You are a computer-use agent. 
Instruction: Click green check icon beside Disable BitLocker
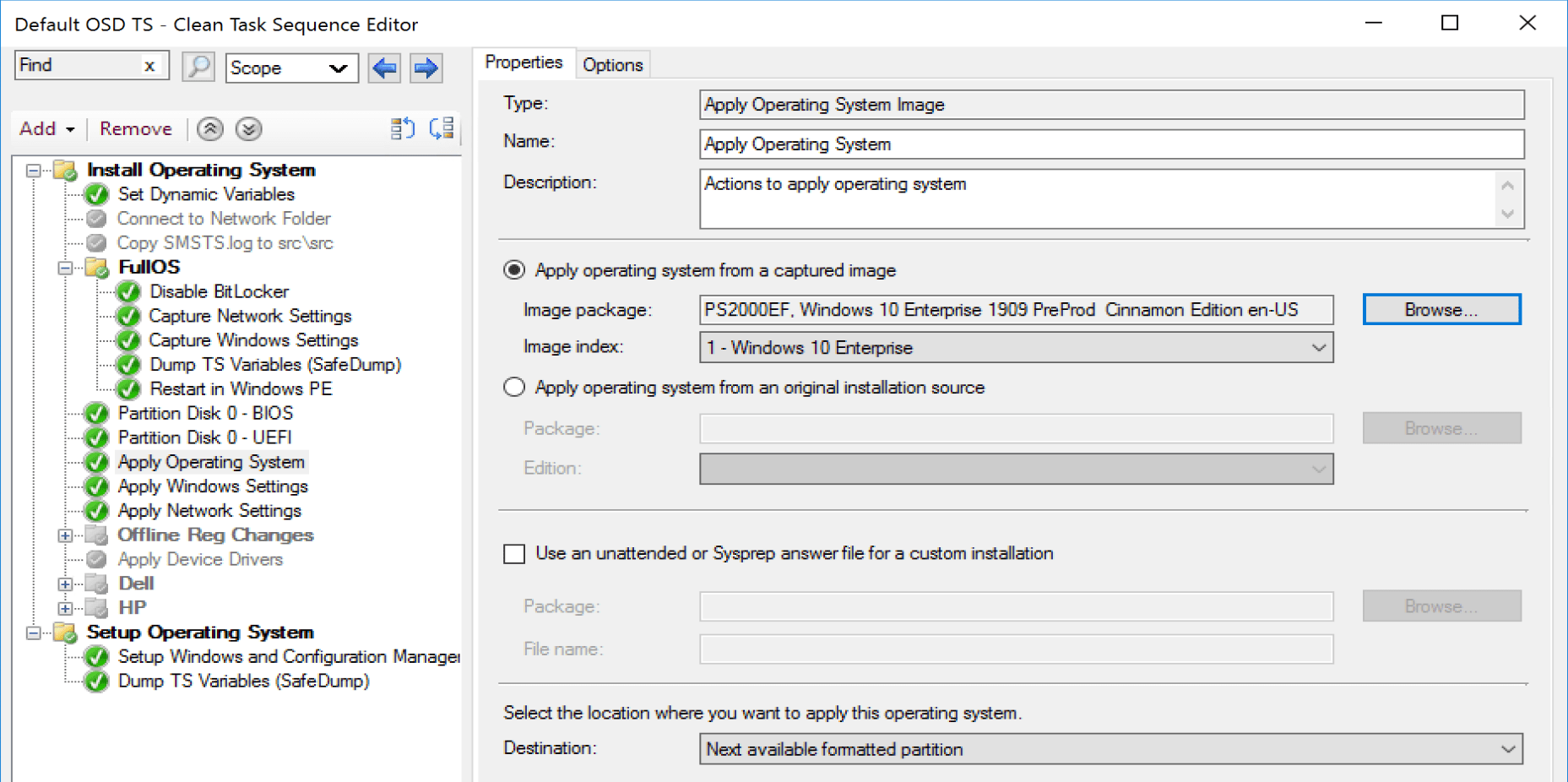click(x=128, y=291)
